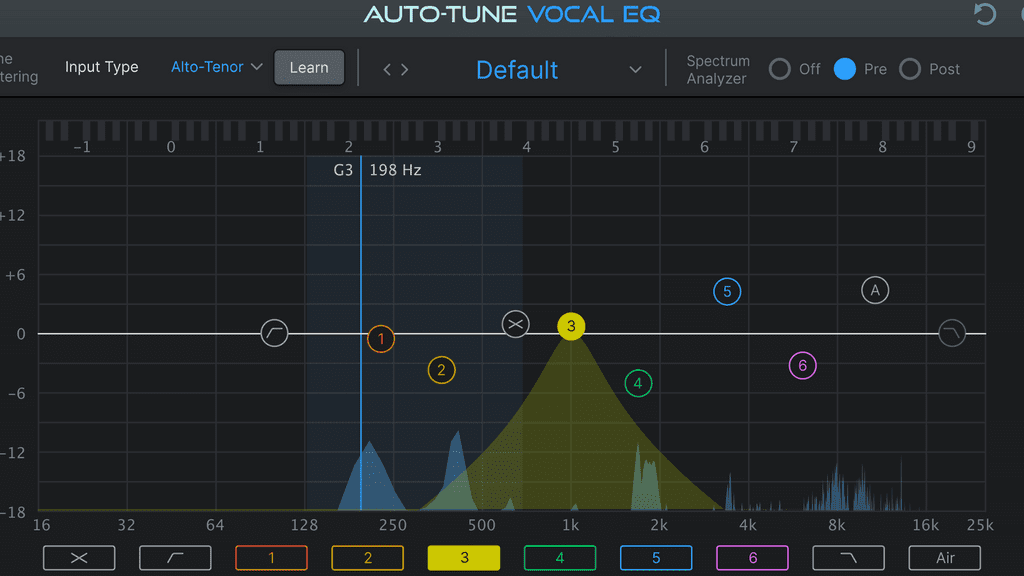1024x576 pixels.
Task: Click the G3 198 Hz pitch marker line
Action: coord(360,333)
